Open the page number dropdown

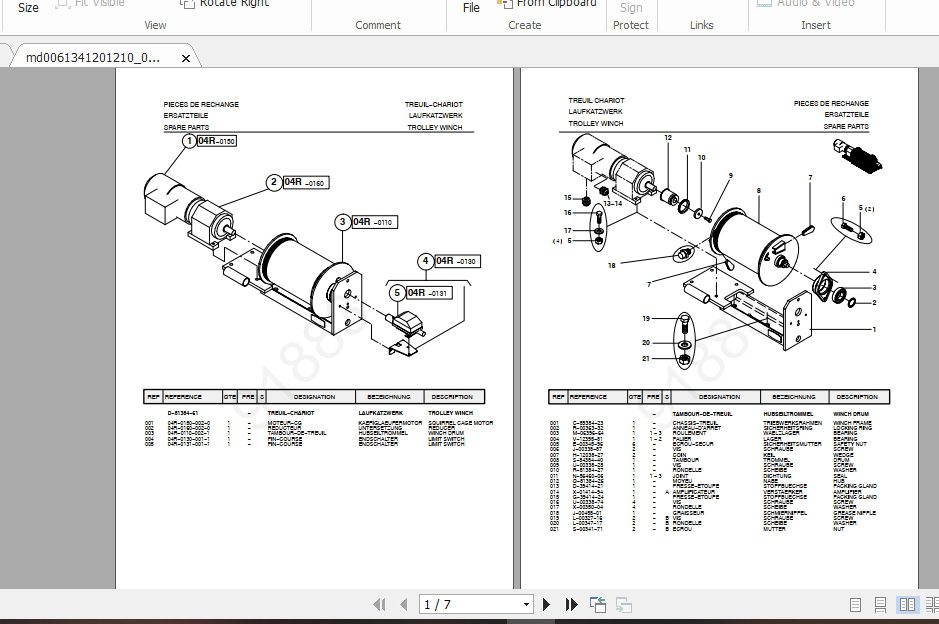point(527,605)
